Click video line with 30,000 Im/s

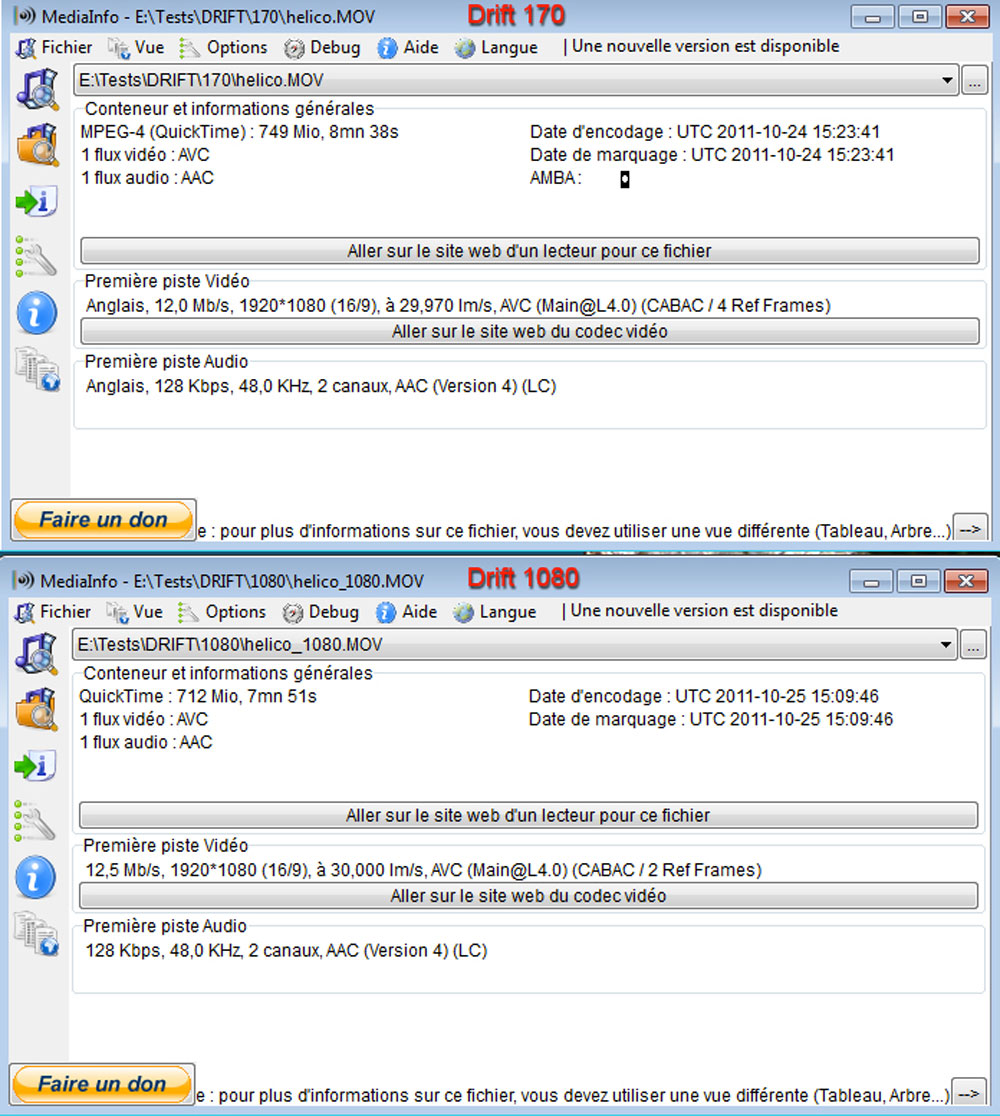pyautogui.click(x=423, y=870)
